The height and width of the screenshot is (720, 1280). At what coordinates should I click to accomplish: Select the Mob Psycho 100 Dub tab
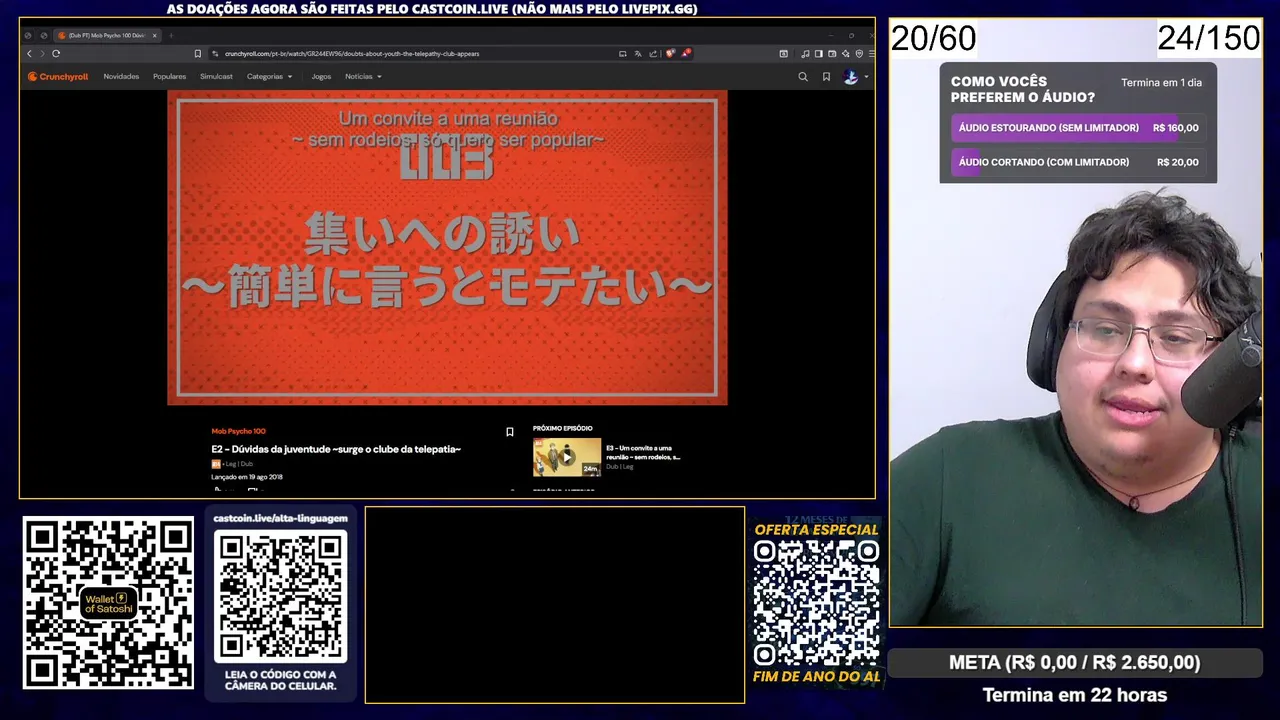point(105,35)
